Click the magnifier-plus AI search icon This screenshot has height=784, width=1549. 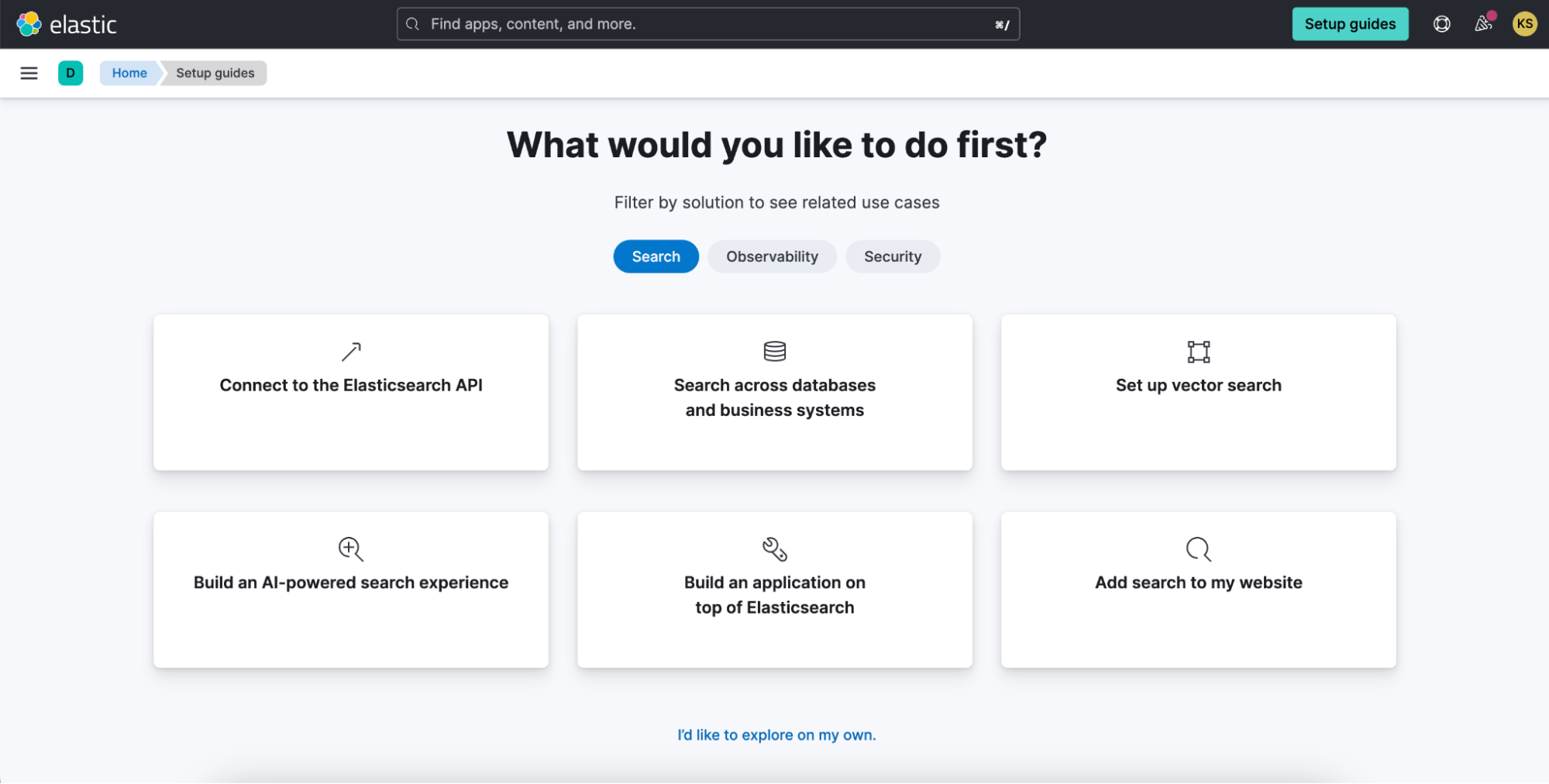351,549
